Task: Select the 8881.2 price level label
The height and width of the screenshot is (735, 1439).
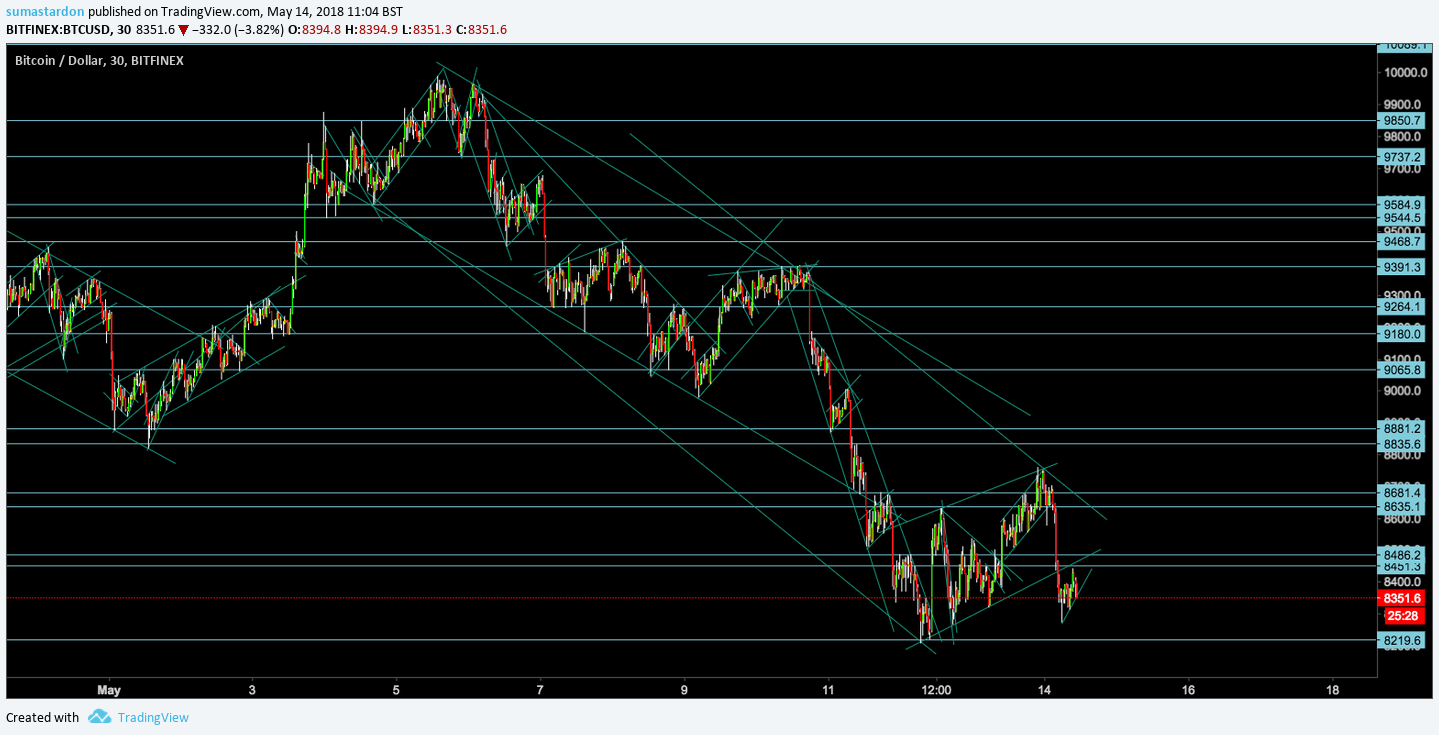Action: click(1402, 428)
